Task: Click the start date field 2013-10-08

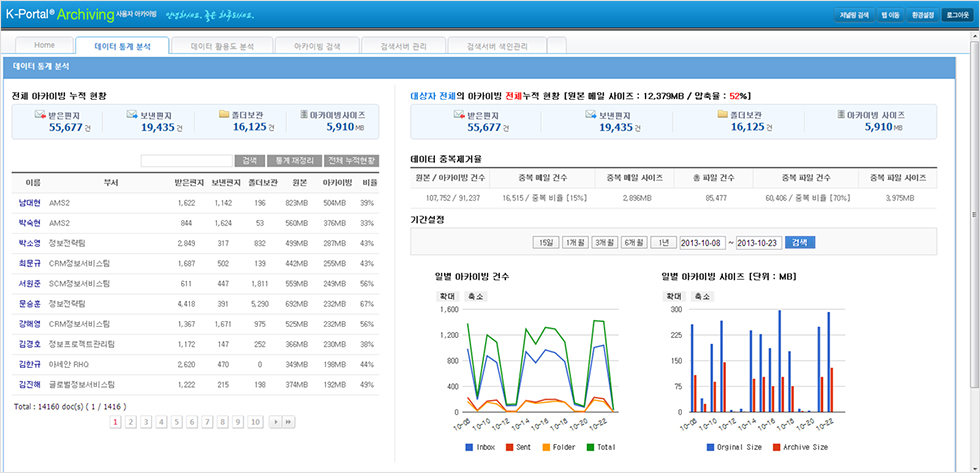Action: pyautogui.click(x=702, y=242)
